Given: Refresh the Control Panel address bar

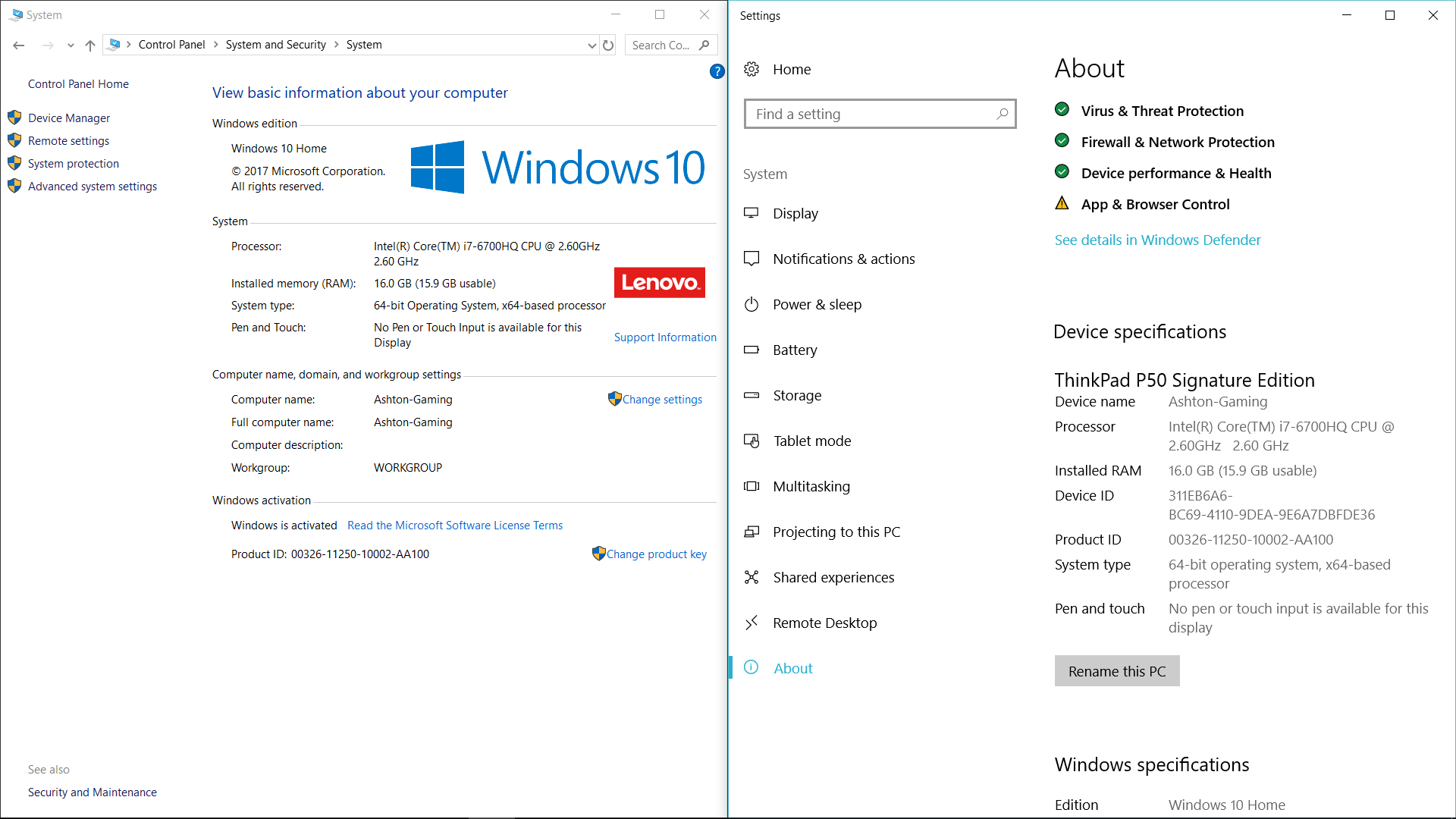Looking at the screenshot, I should (608, 45).
